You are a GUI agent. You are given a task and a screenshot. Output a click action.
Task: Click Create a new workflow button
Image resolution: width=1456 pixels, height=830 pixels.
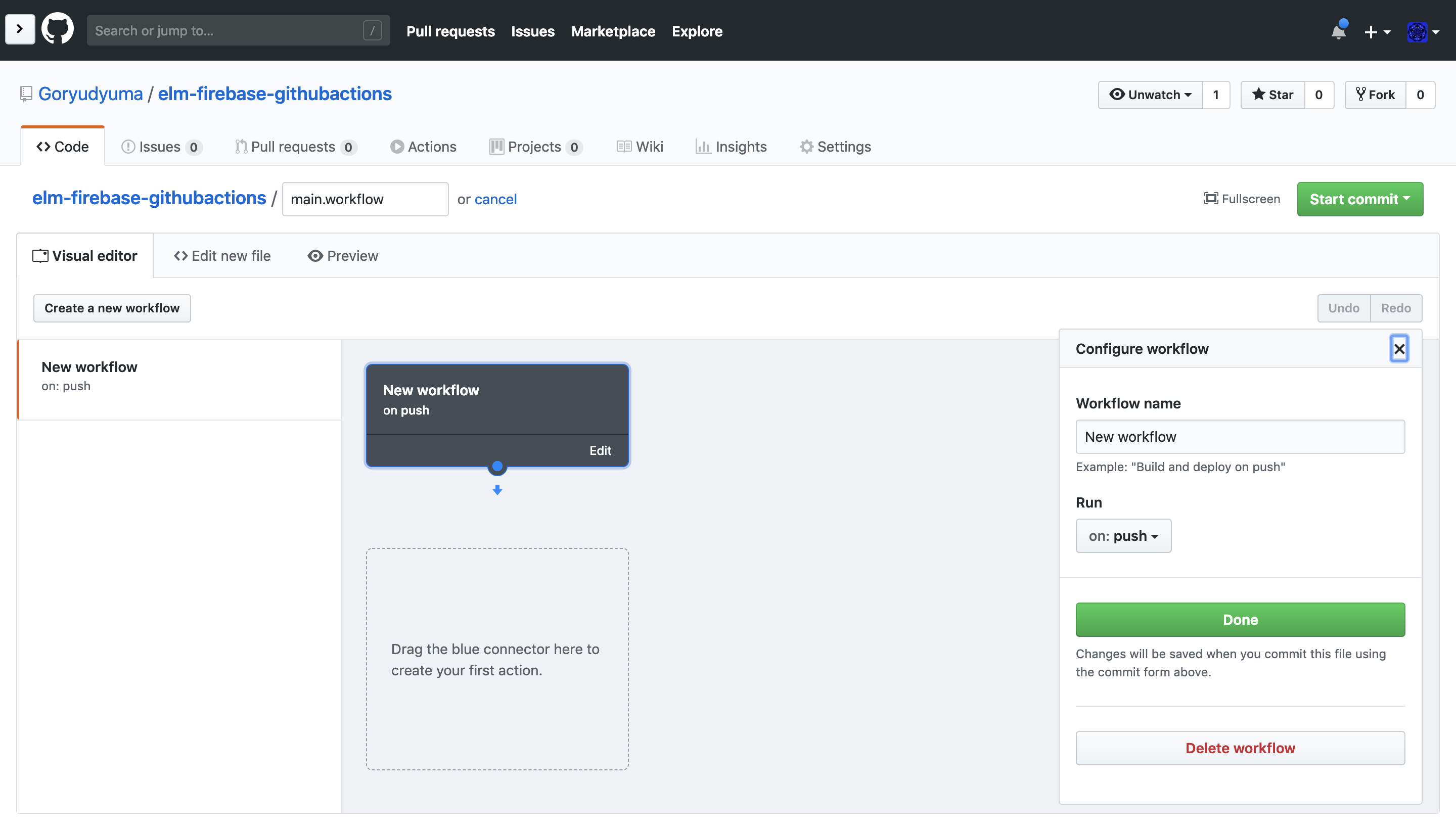[112, 308]
